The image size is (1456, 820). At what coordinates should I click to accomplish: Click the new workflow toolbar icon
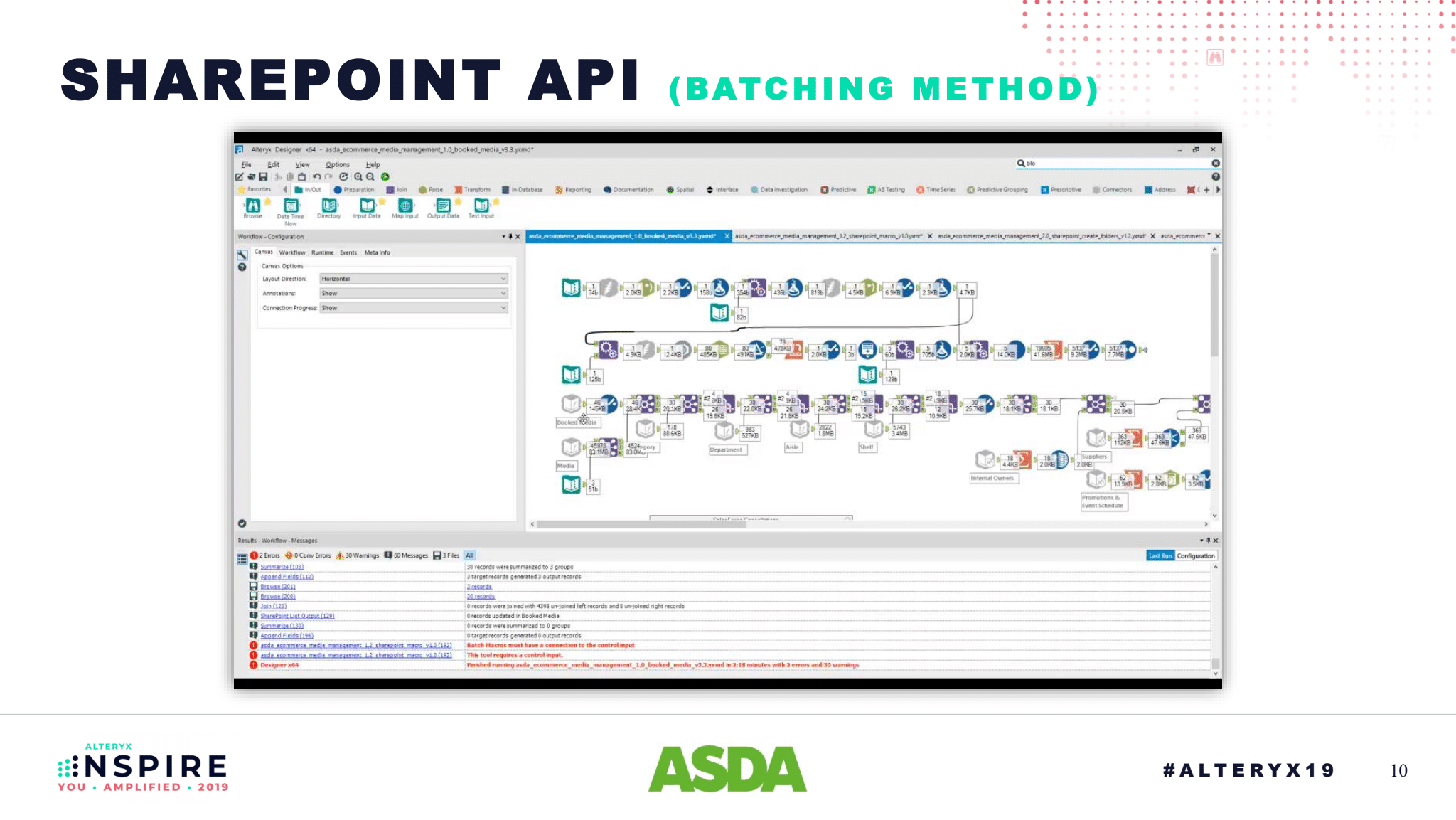coord(240,177)
